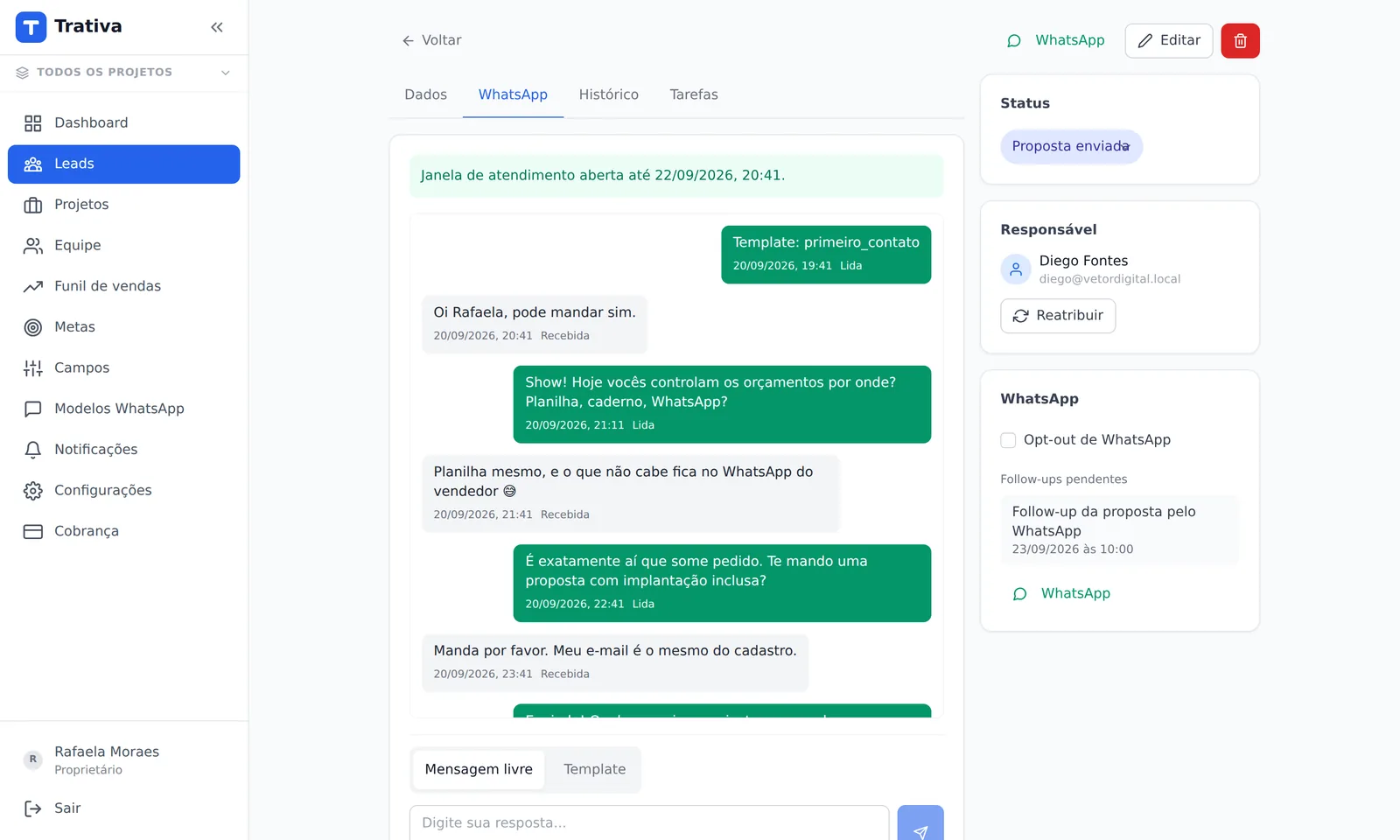Open Dashboard from the sidebar
The image size is (1400, 840).
point(123,123)
